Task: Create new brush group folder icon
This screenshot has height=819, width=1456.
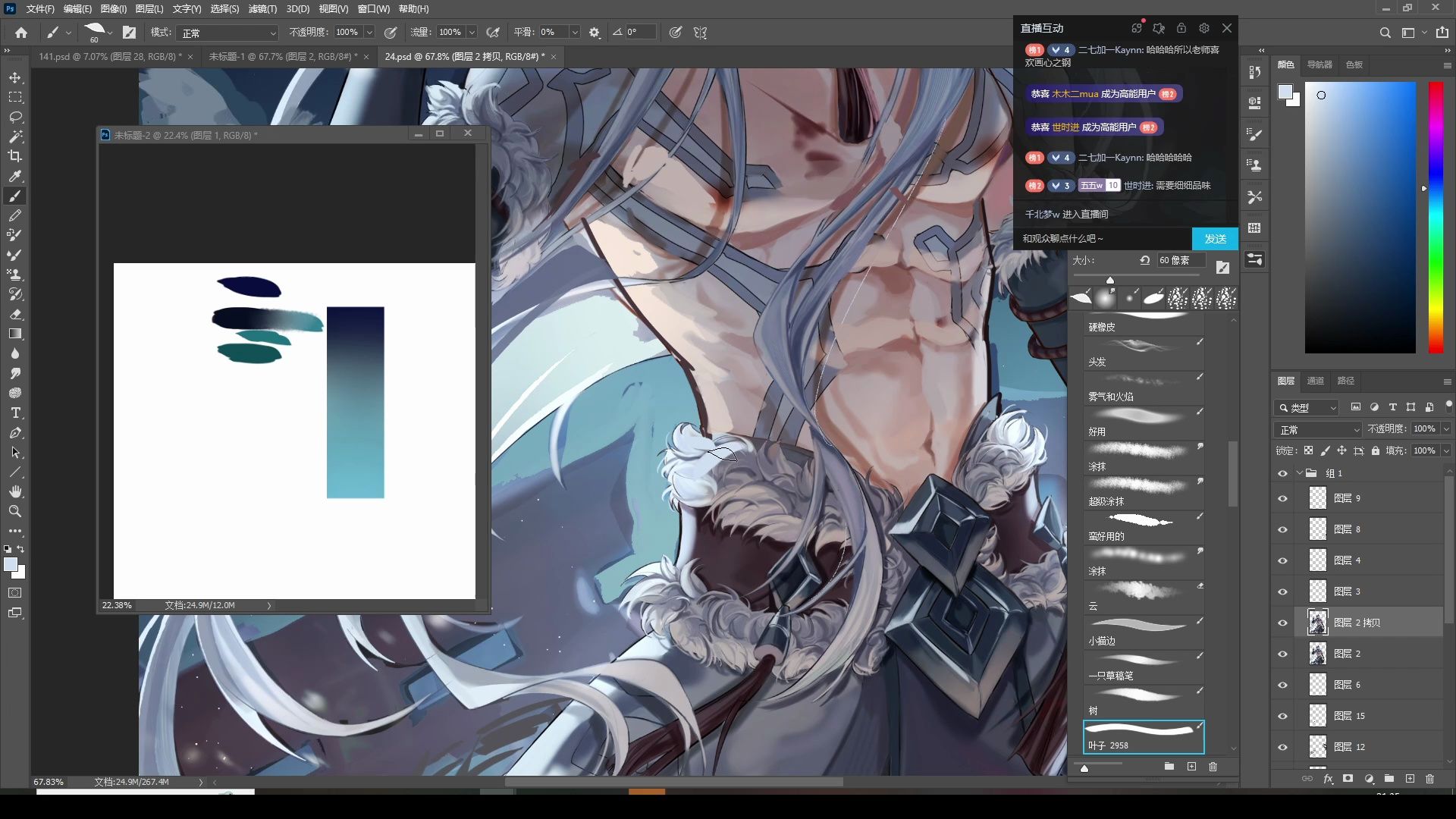Action: 1169,767
